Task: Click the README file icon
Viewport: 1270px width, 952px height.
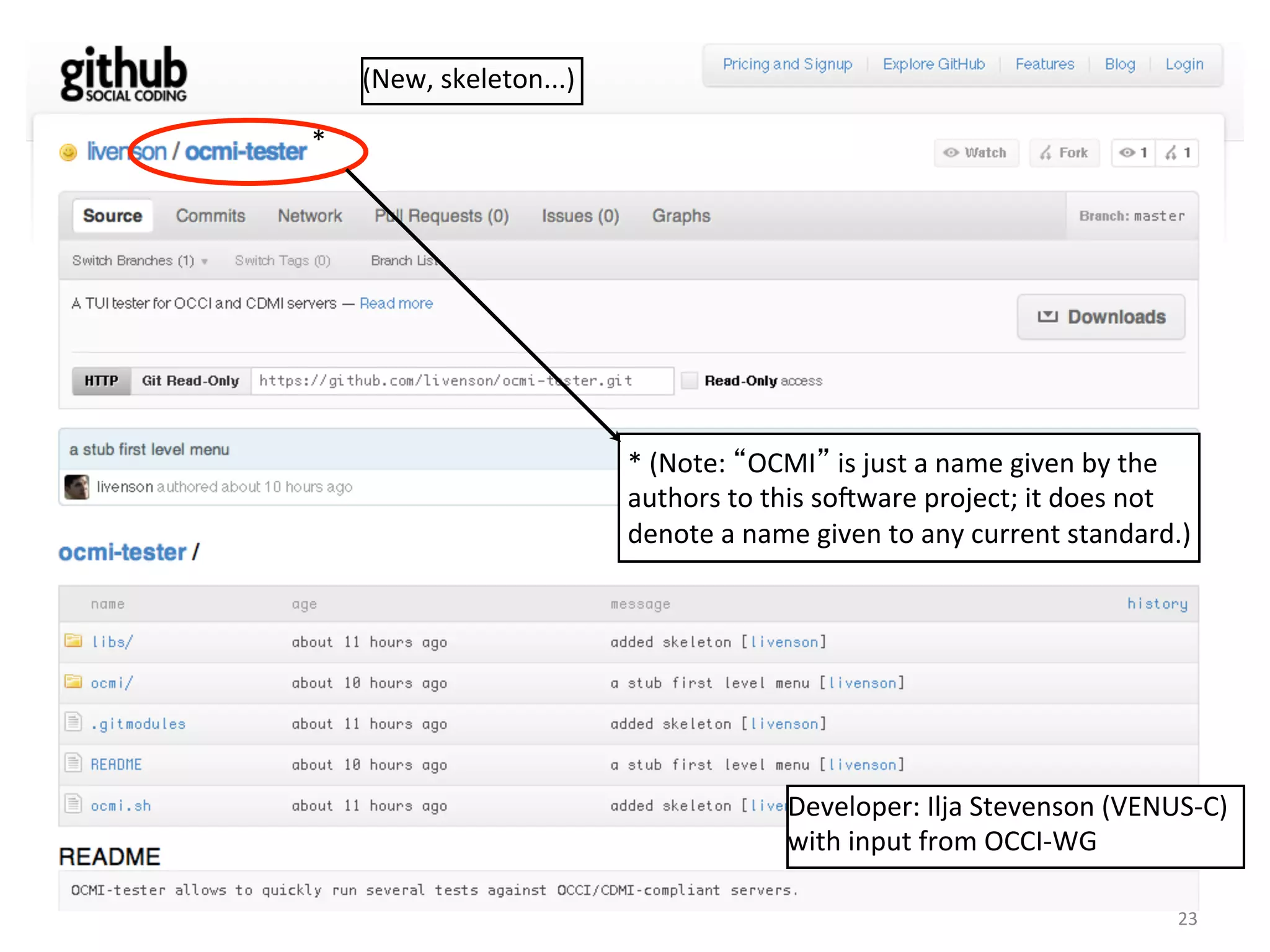Action: click(x=73, y=763)
